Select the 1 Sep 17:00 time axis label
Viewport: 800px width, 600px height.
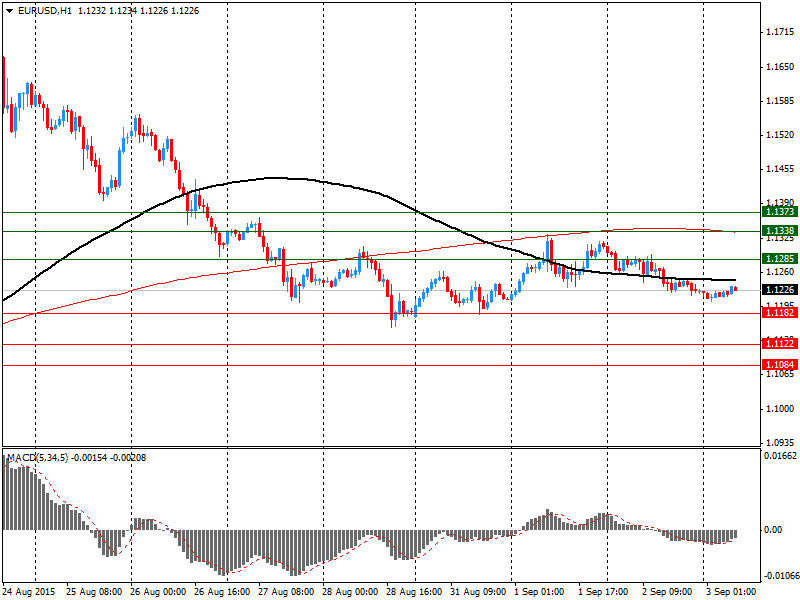(603, 592)
